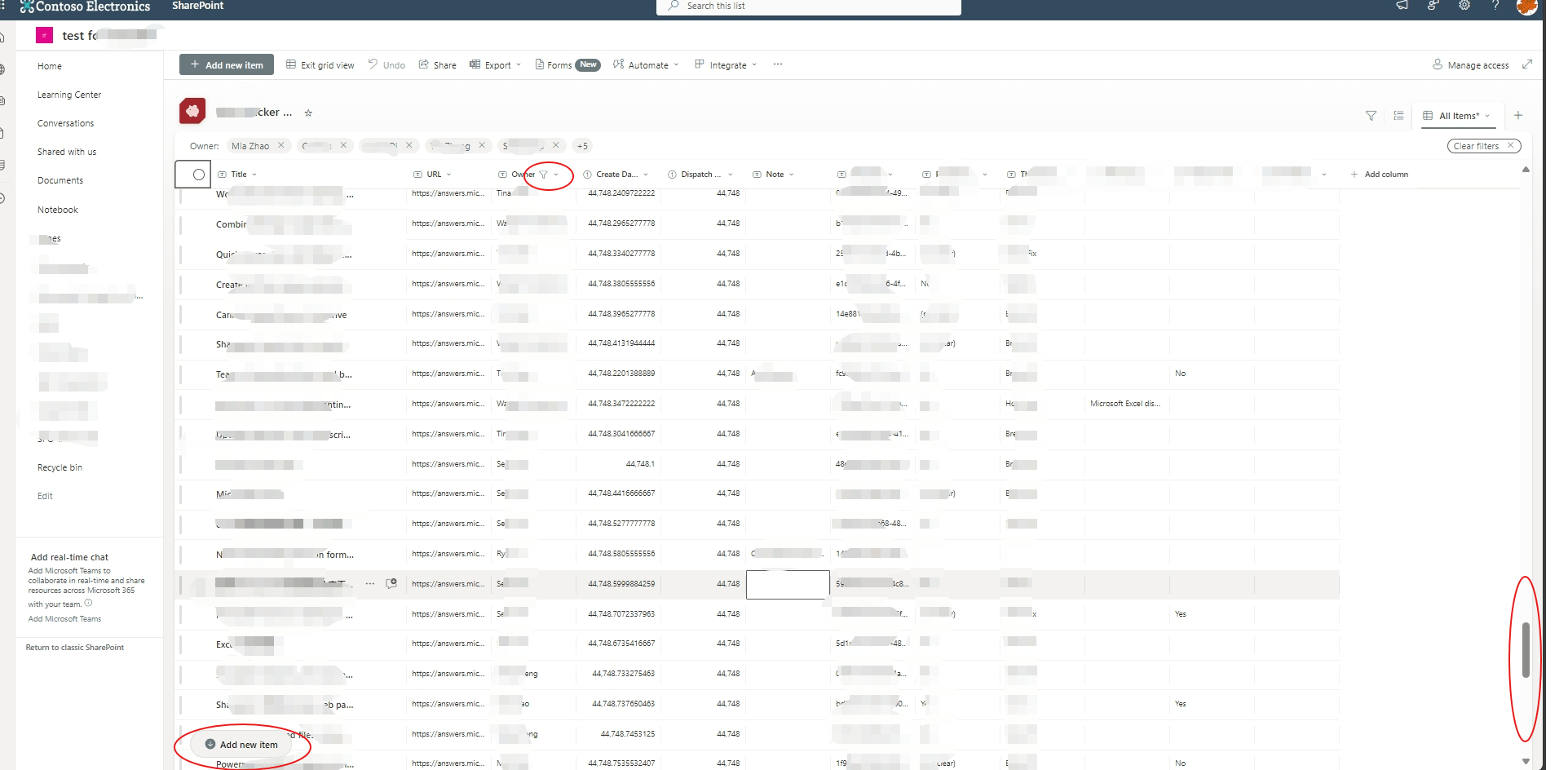Open the more commands ellipsis in toolbar
Image resolution: width=1568 pixels, height=770 pixels.
(x=778, y=64)
